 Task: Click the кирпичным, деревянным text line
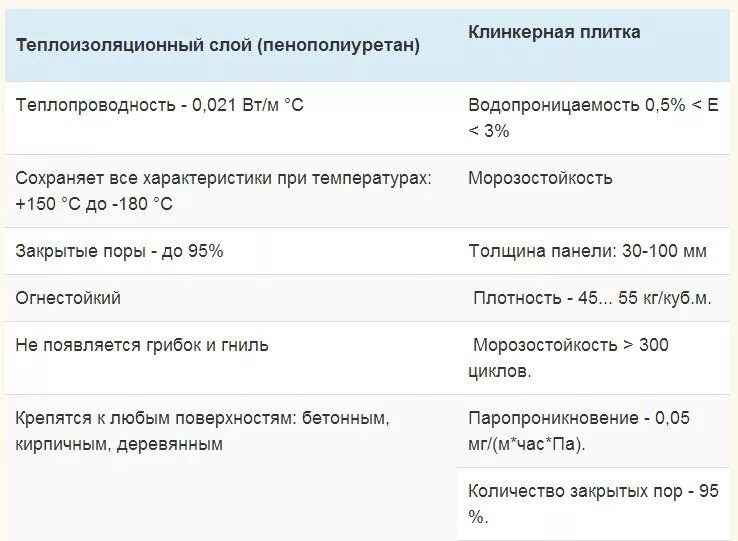(119, 444)
